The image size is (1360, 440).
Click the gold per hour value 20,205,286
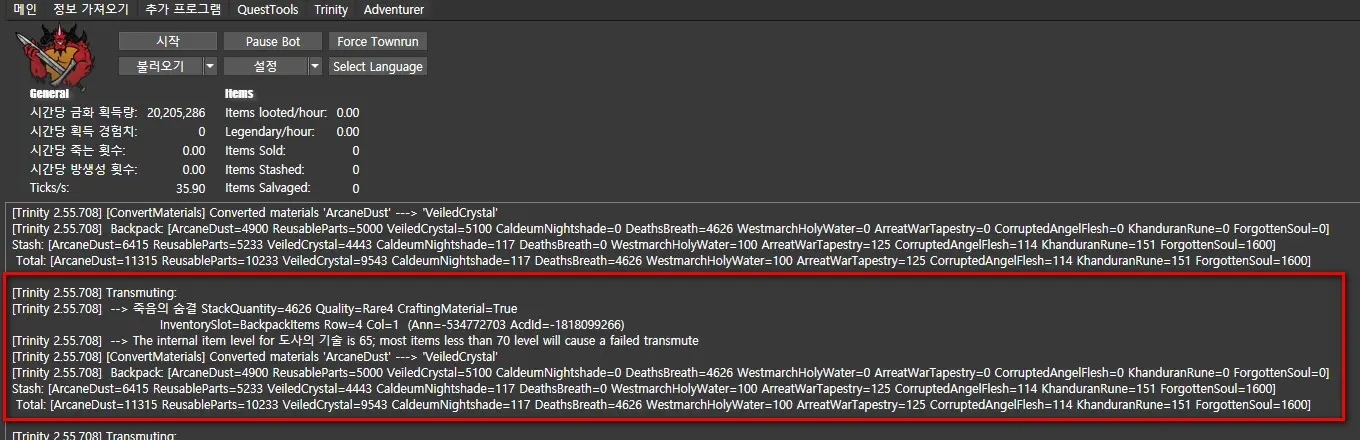coord(176,113)
